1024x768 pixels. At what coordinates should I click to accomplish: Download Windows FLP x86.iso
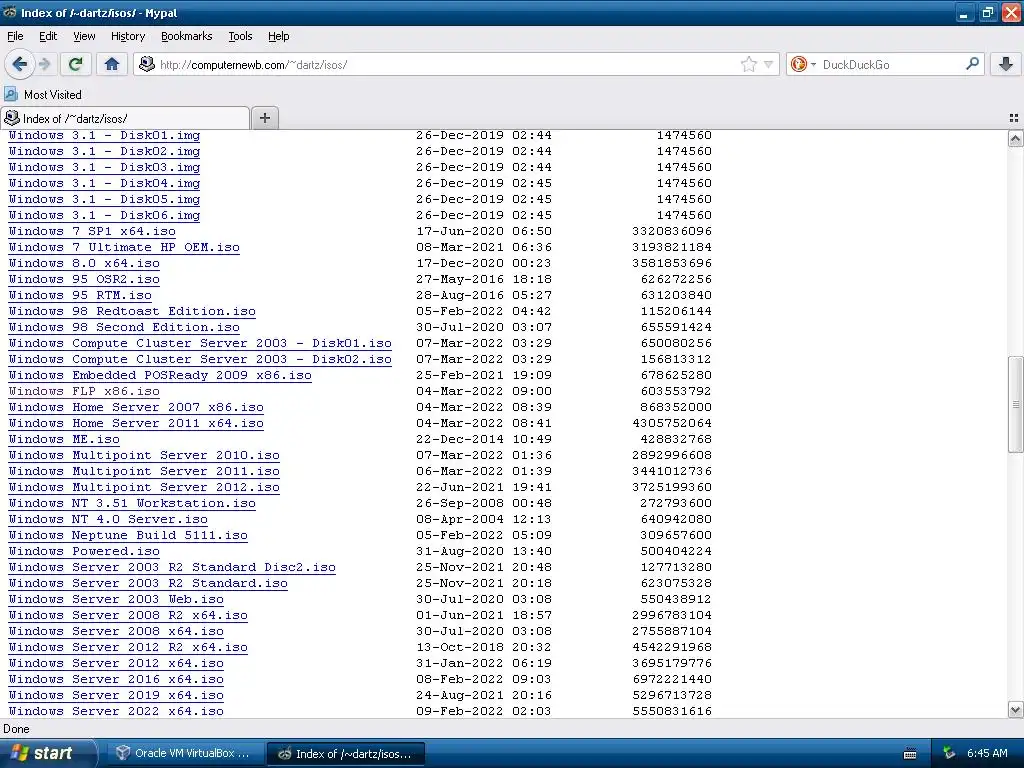pyautogui.click(x=84, y=391)
